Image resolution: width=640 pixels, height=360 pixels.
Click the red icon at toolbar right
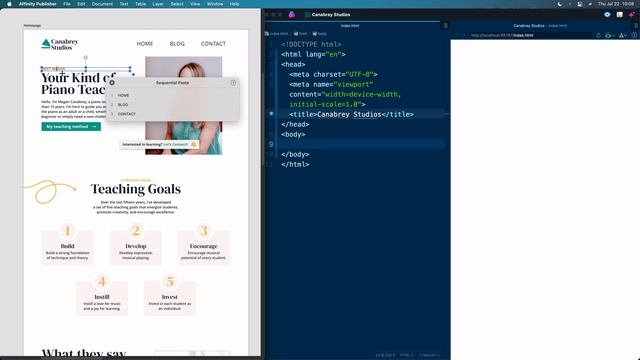pyautogui.click(x=632, y=15)
